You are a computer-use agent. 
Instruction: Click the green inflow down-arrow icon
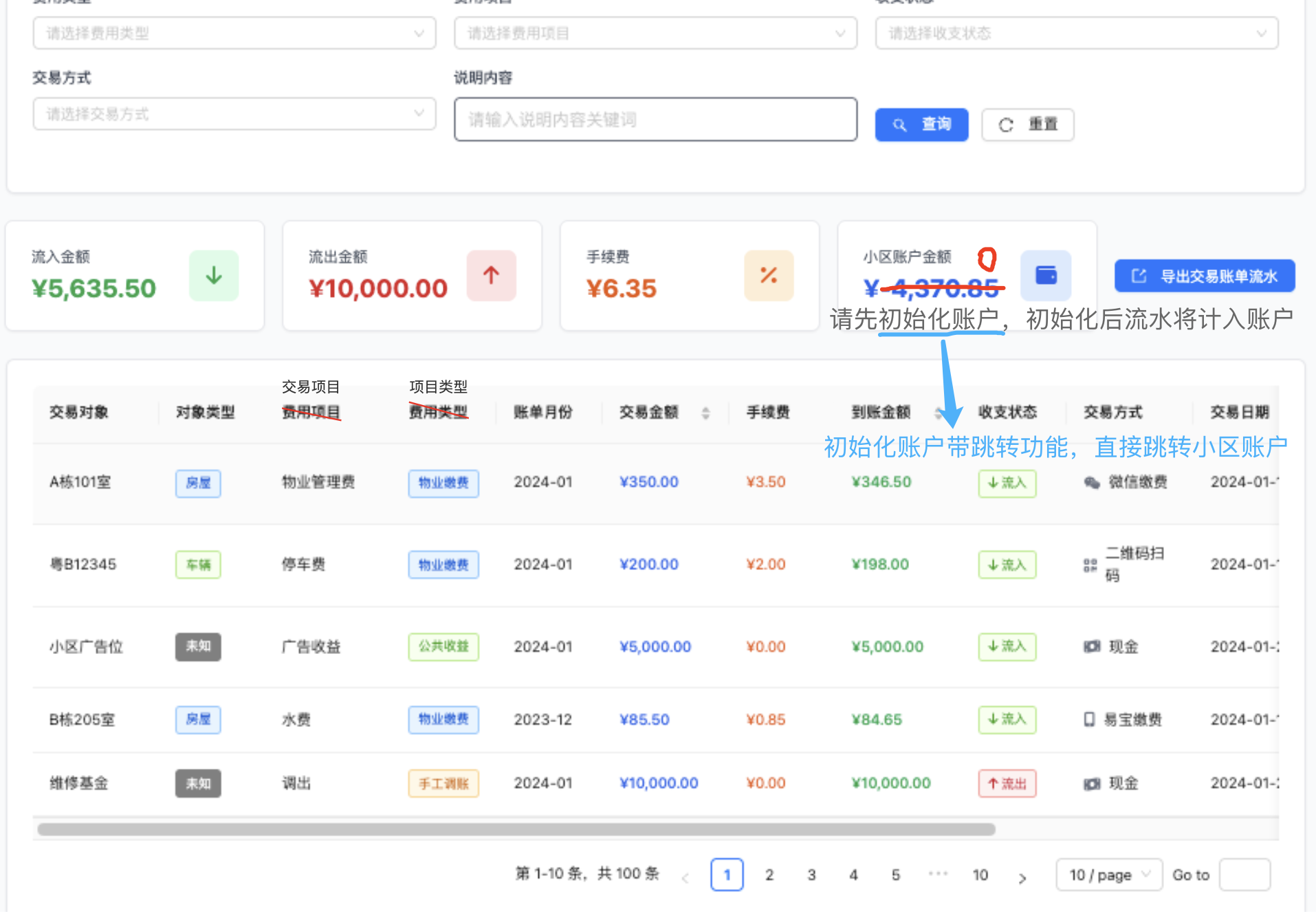pyautogui.click(x=214, y=276)
